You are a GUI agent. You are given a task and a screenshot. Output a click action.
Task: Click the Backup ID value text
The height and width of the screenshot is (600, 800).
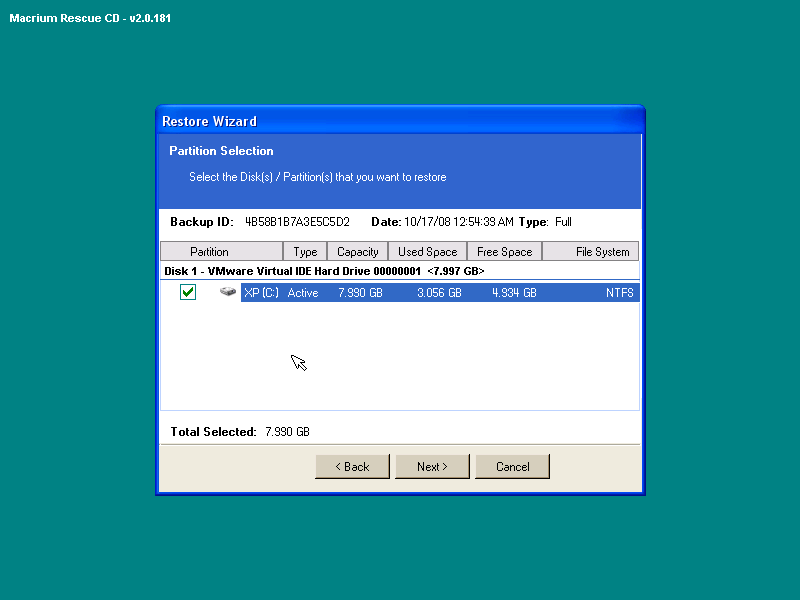click(297, 222)
